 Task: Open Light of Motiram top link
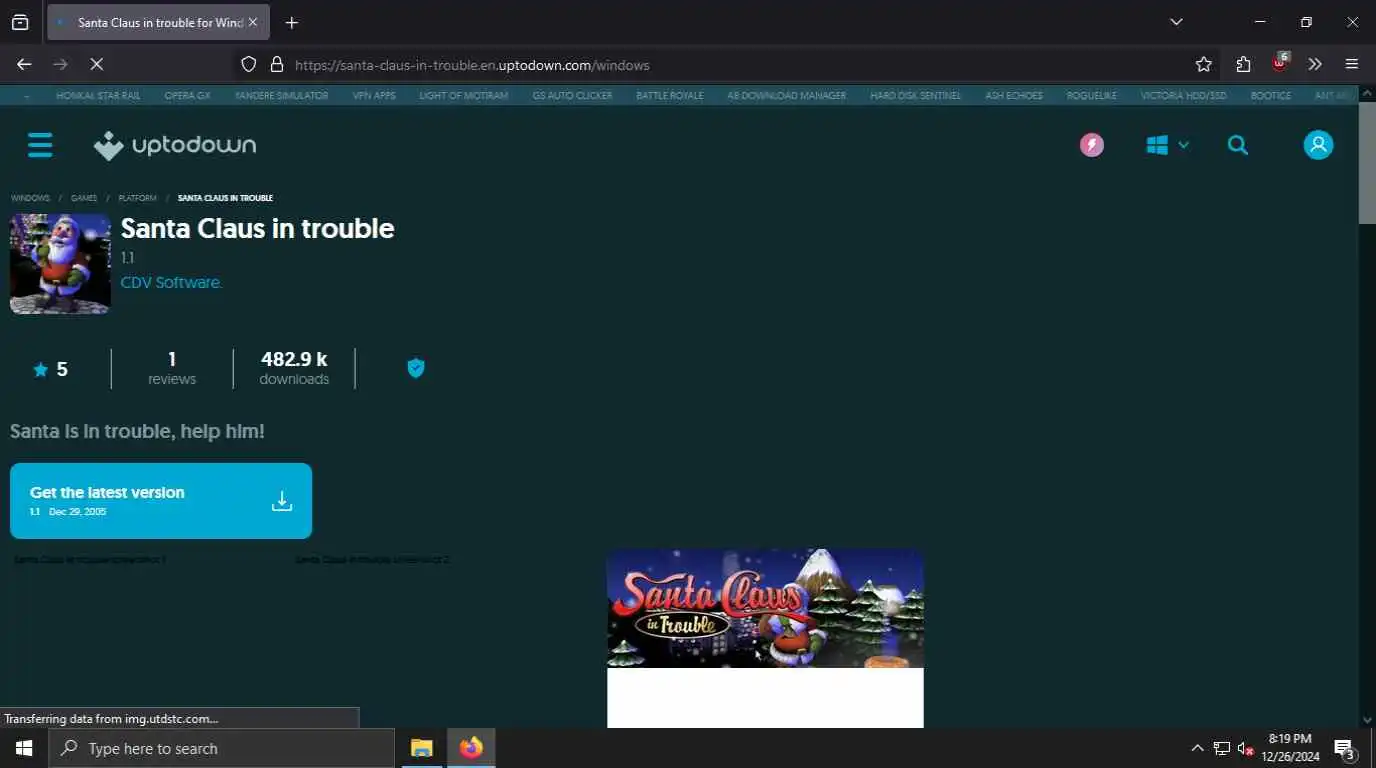tap(464, 96)
